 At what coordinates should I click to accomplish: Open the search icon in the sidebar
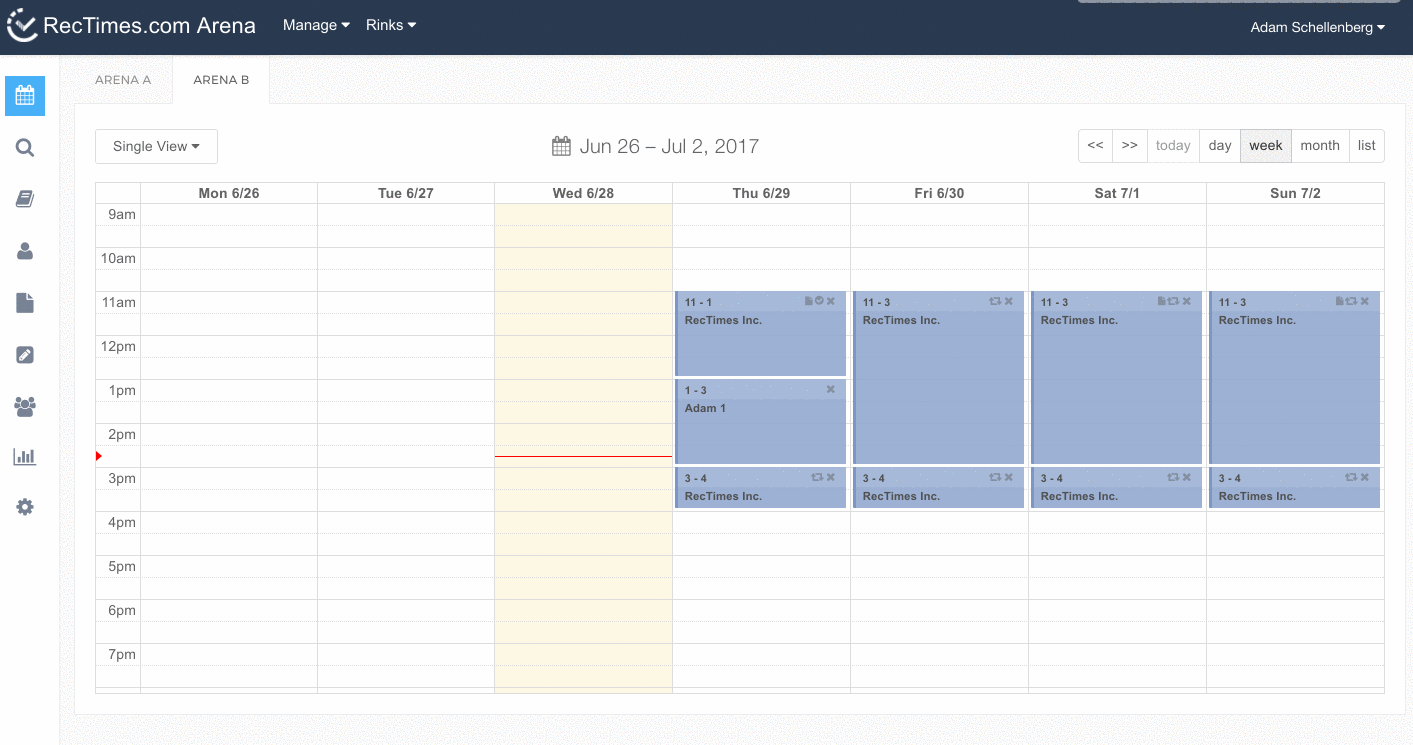pyautogui.click(x=25, y=148)
